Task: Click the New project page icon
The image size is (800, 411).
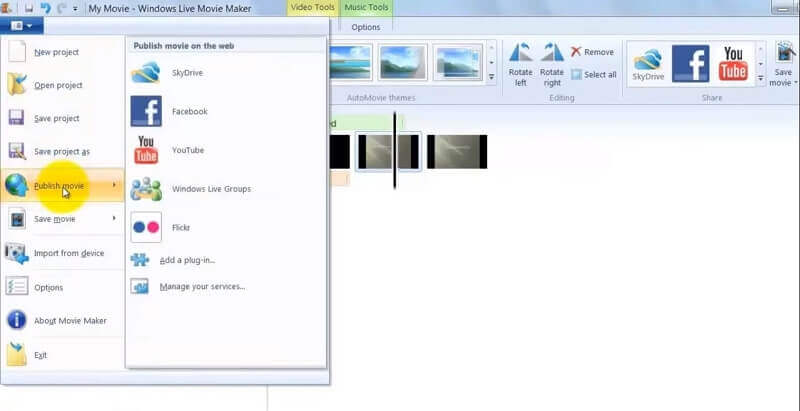Action: tap(17, 52)
